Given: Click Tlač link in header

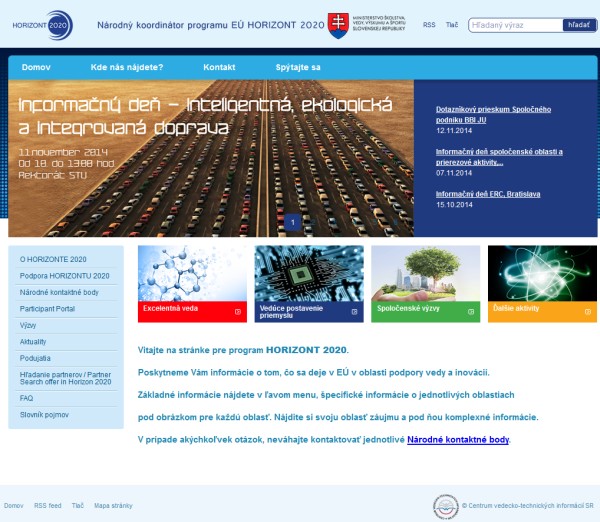Looking at the screenshot, I should (x=452, y=25).
